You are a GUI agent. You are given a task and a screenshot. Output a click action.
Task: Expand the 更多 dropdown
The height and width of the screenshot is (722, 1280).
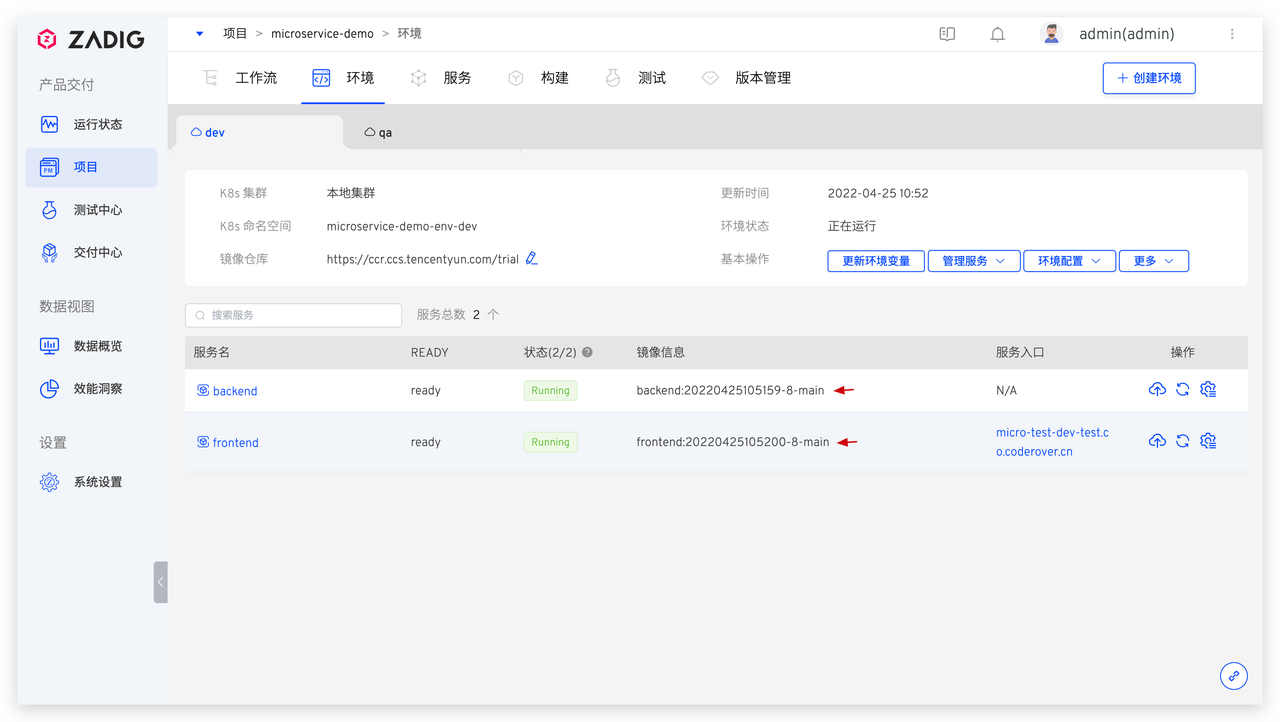click(x=1153, y=261)
